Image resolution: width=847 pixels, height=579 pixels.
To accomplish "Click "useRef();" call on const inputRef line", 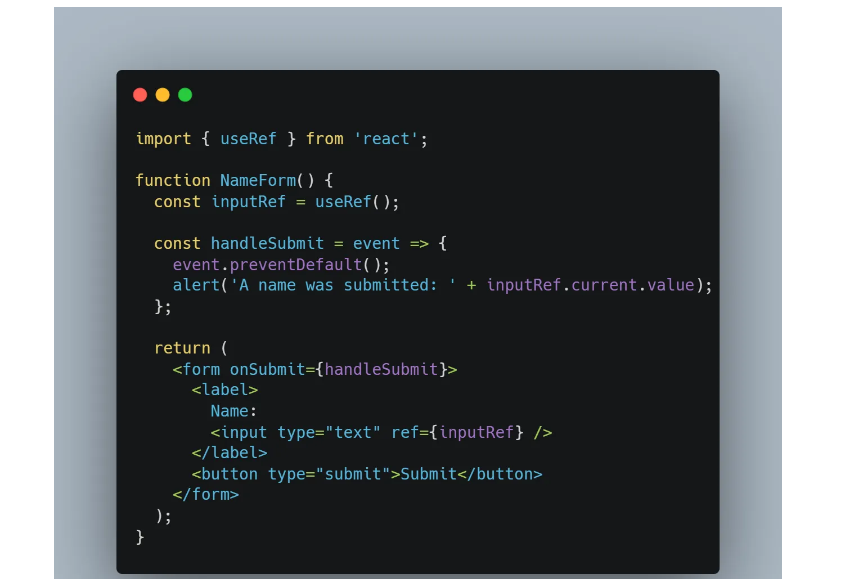I will [357, 202].
